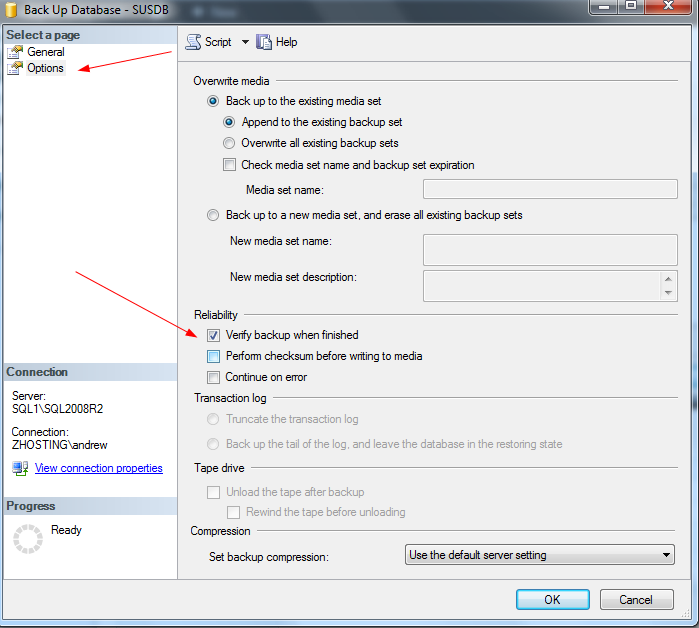Enable Check media set name and expiration
Viewport: 699px width, 628px height.
(229, 165)
